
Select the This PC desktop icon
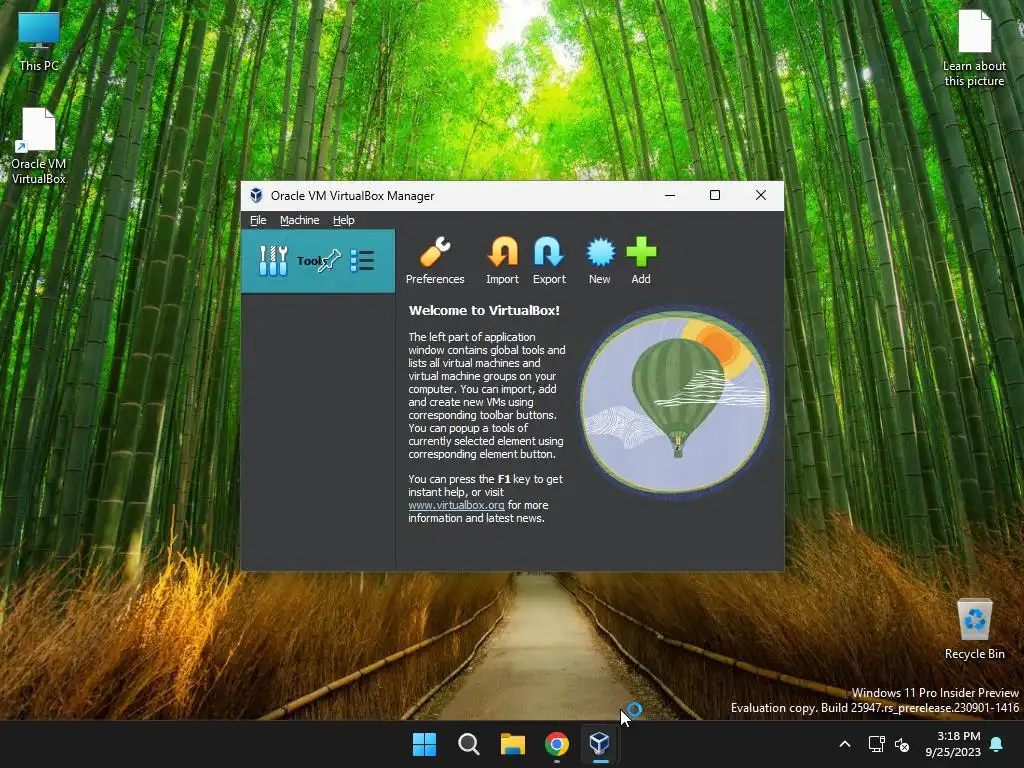point(39,41)
